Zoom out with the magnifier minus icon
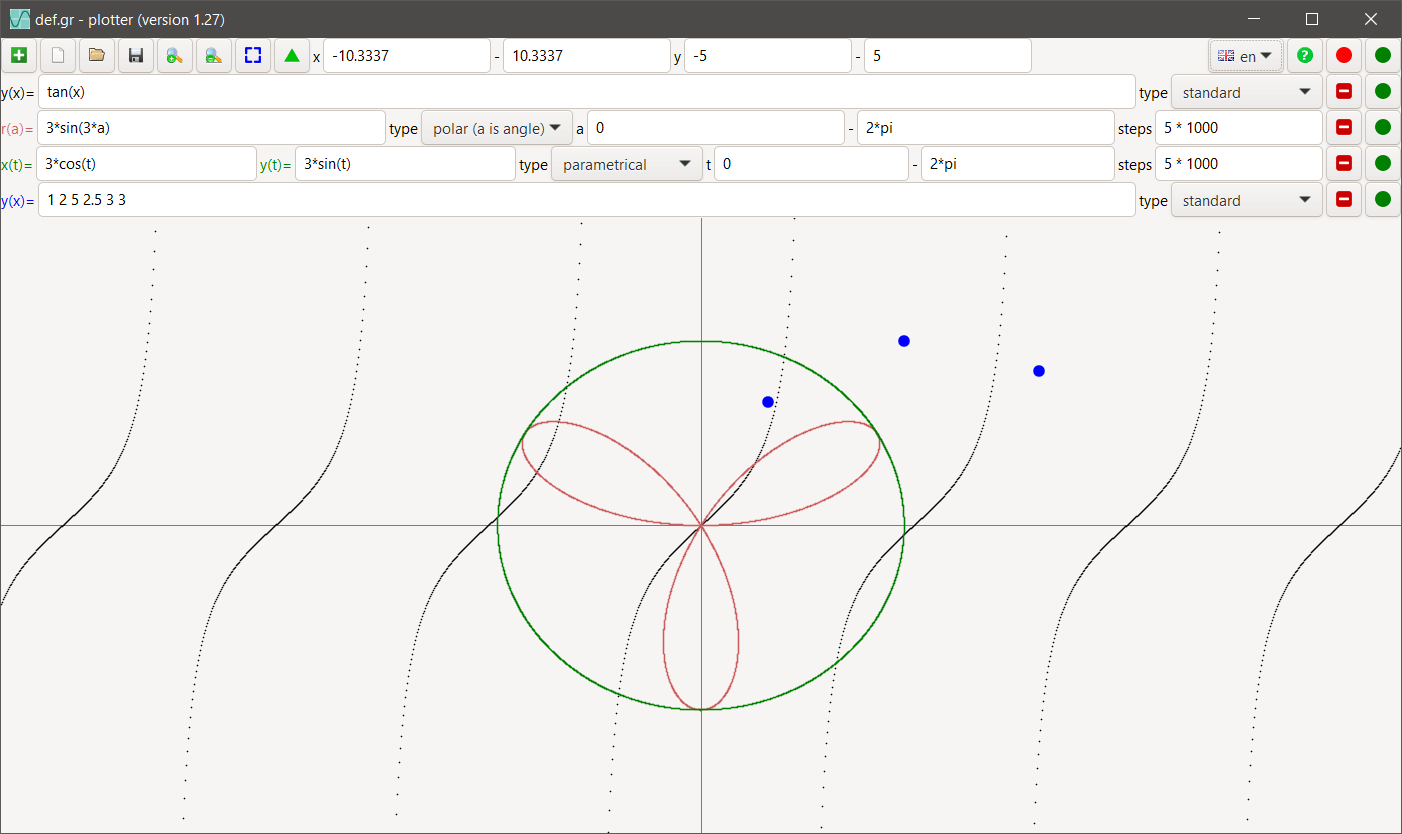This screenshot has height=834, width=1402. (214, 56)
